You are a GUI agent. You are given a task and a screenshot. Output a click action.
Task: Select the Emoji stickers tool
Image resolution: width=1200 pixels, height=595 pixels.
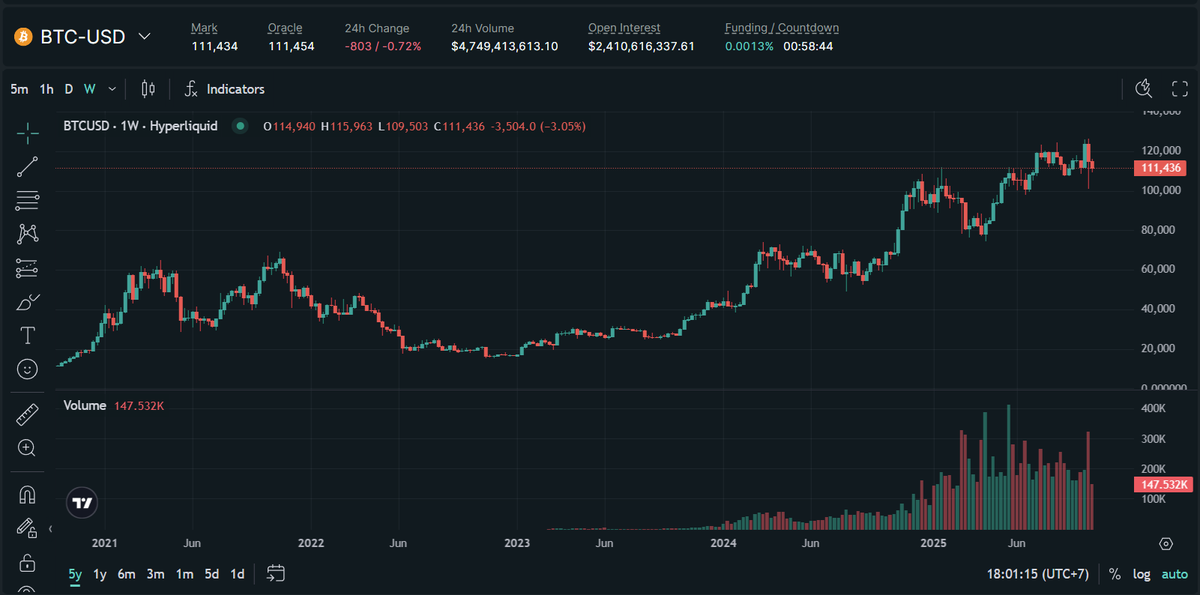[x=26, y=368]
